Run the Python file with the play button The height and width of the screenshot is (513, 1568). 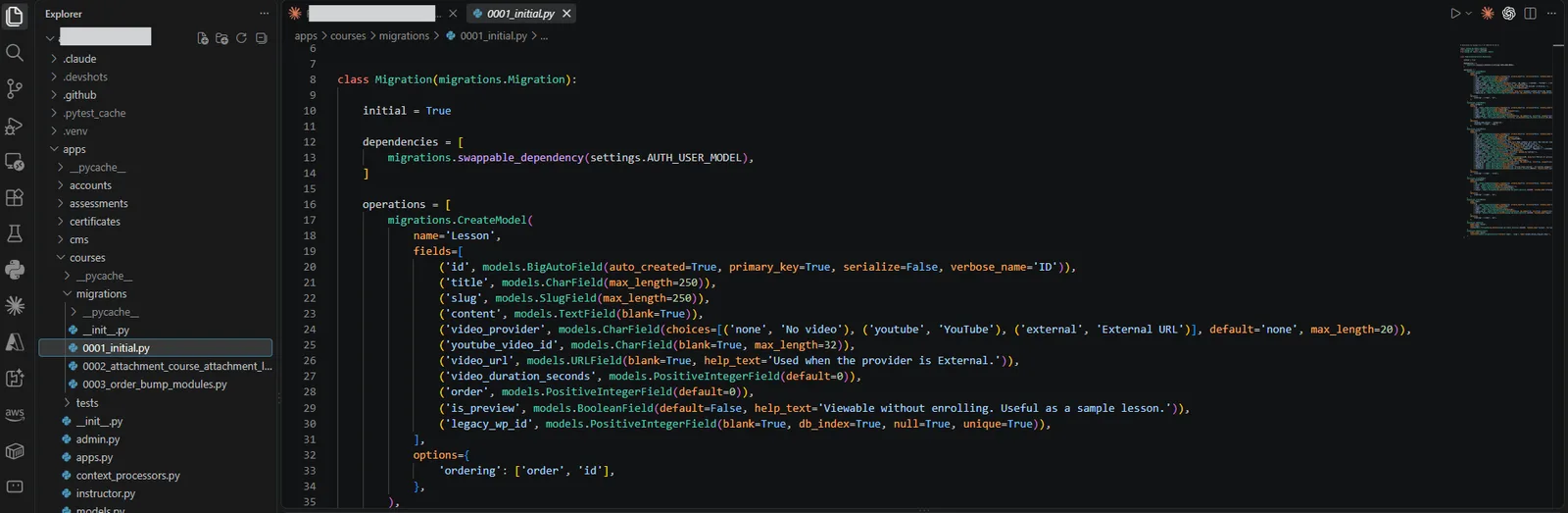pos(1455,14)
